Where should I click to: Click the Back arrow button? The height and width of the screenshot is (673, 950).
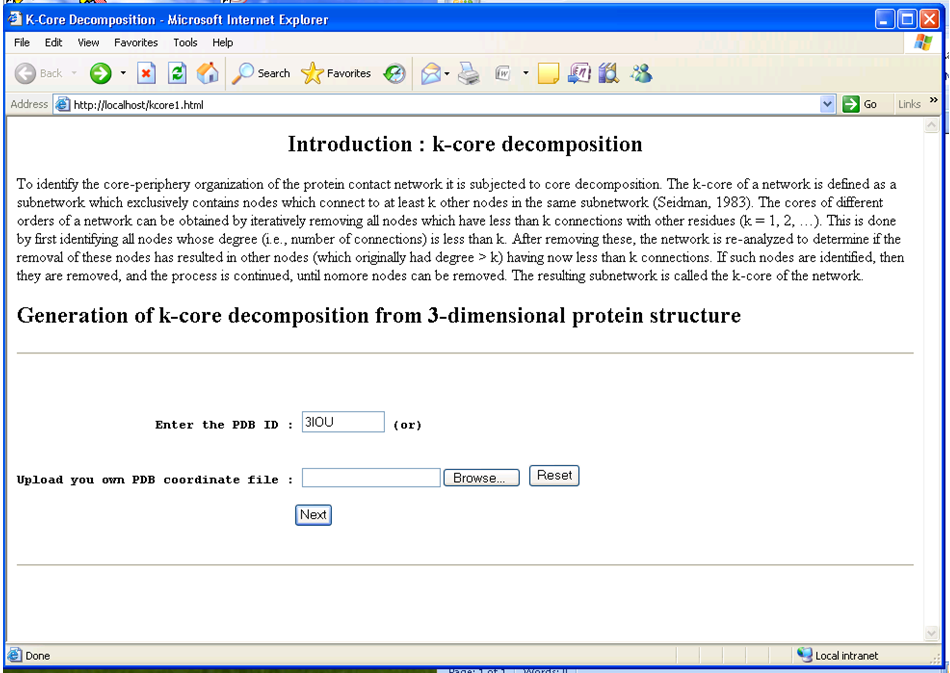coord(39,73)
